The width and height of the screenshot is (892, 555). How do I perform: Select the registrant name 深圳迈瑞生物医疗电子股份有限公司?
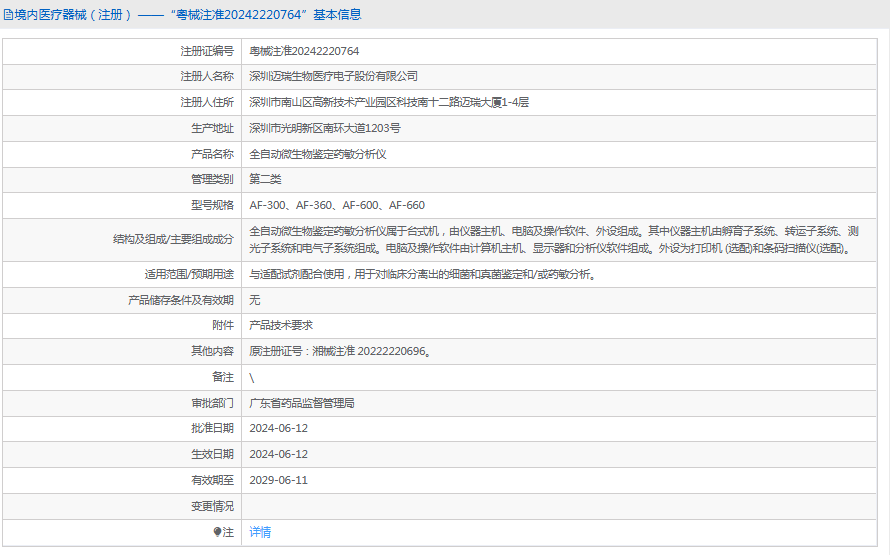(x=333, y=76)
